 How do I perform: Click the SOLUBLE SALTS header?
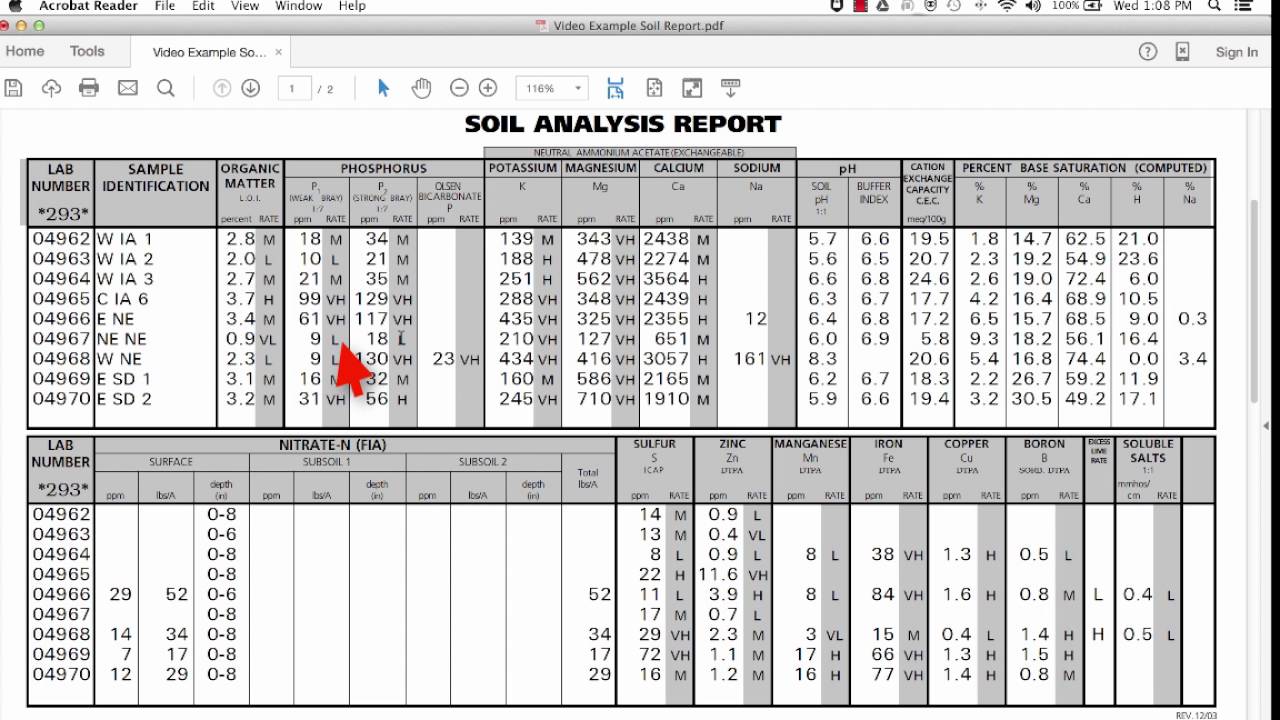[1148, 451]
